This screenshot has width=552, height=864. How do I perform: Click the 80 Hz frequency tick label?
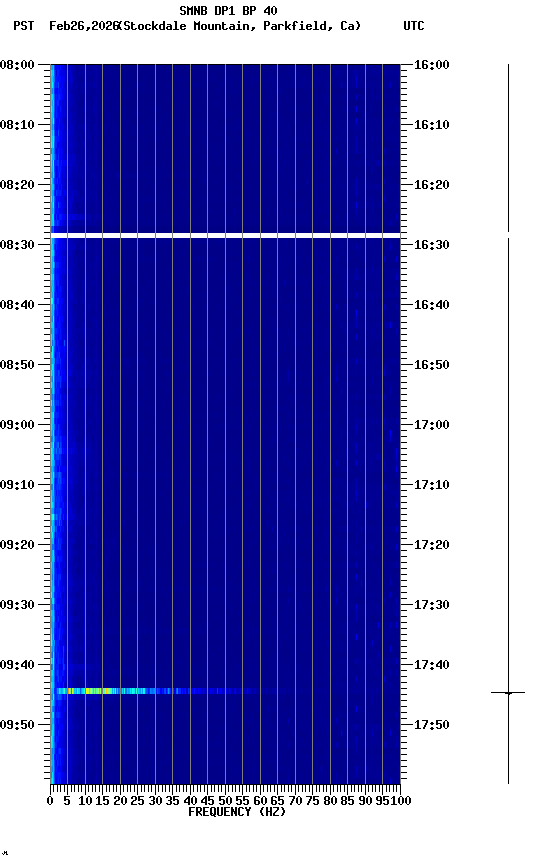tap(330, 801)
